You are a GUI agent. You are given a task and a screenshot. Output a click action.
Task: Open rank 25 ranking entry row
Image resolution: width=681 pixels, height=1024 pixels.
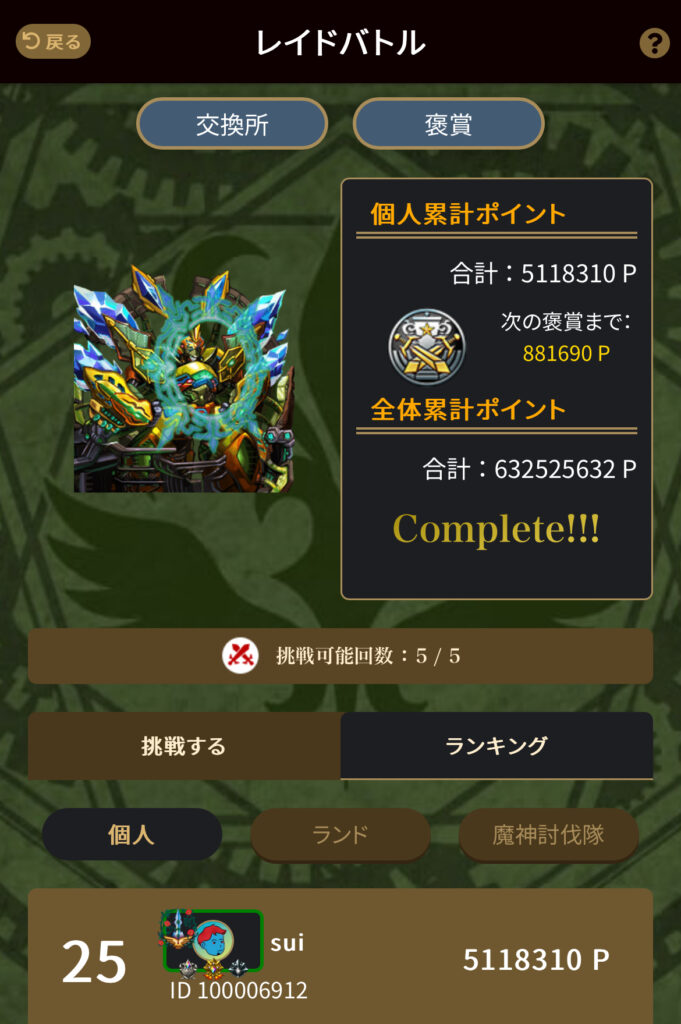pyautogui.click(x=340, y=956)
